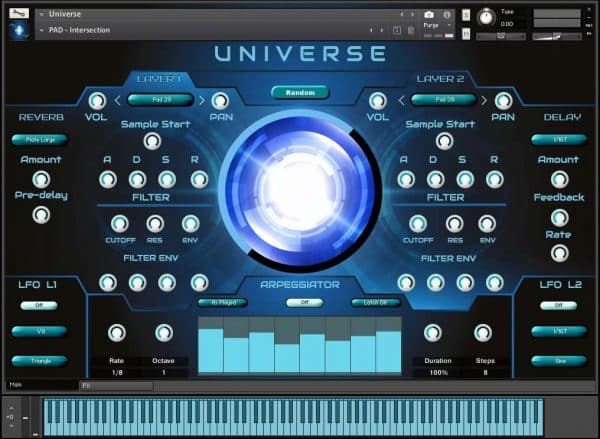Click Layer 1 Sample Start knob
Screen dimensions: 600x439
[152, 141]
